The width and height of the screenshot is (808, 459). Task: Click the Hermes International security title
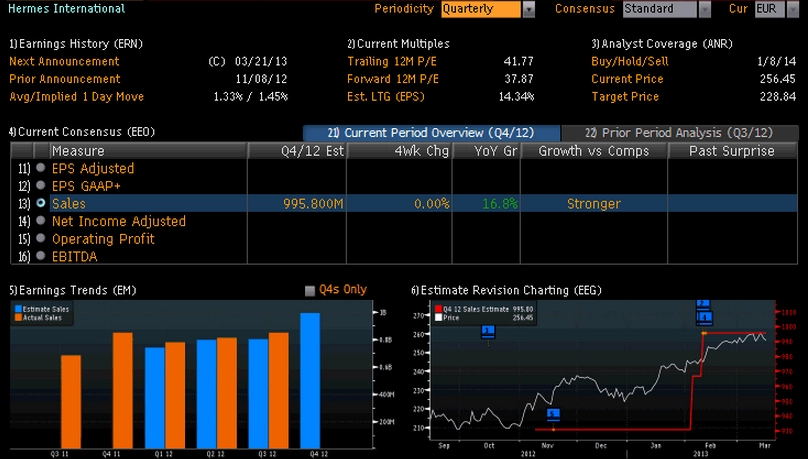(x=66, y=9)
